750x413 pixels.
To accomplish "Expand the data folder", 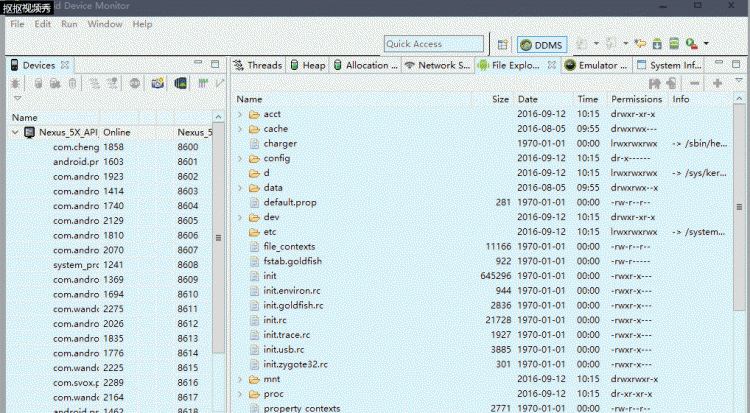I will coord(240,188).
